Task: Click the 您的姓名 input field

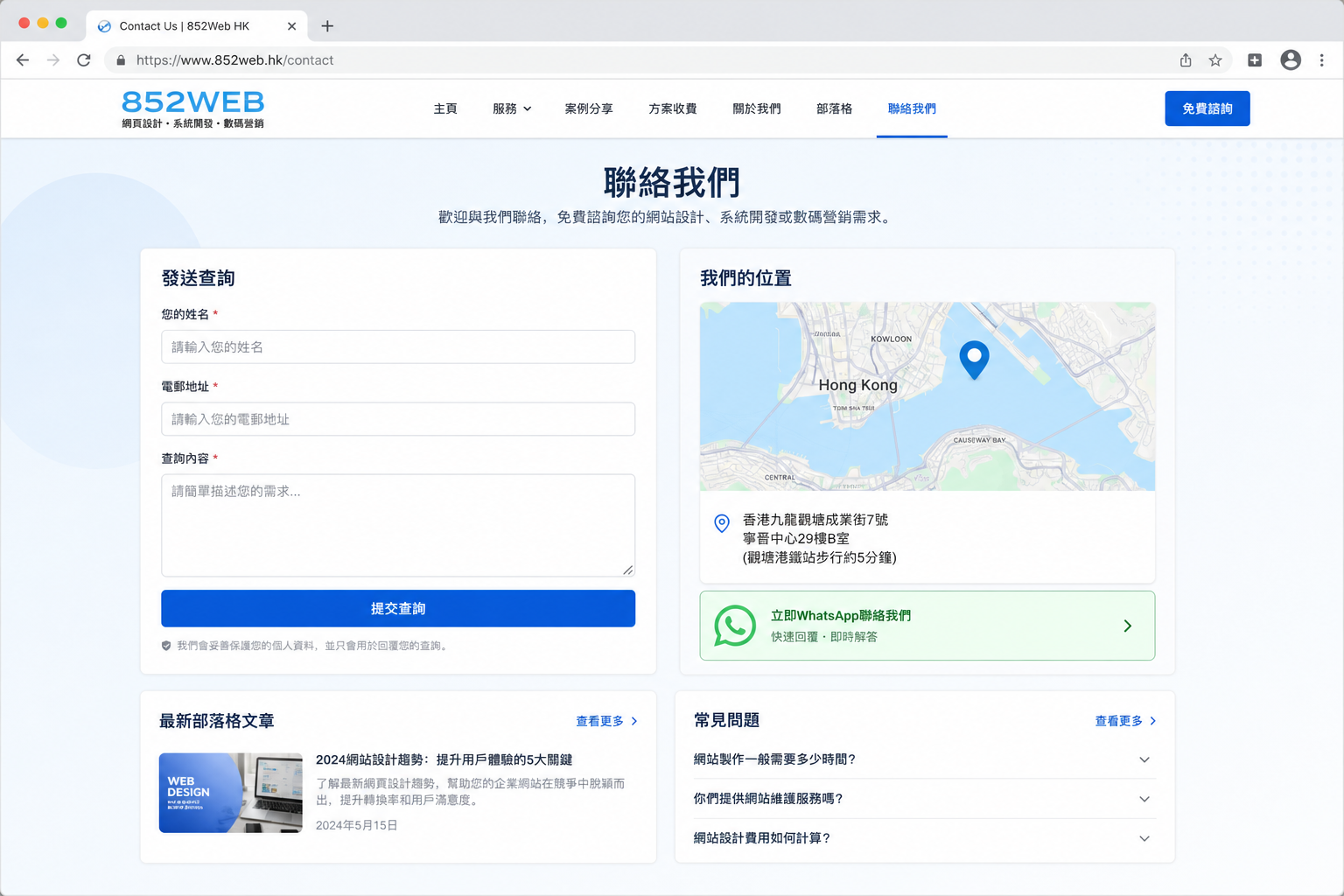Action: tap(398, 346)
